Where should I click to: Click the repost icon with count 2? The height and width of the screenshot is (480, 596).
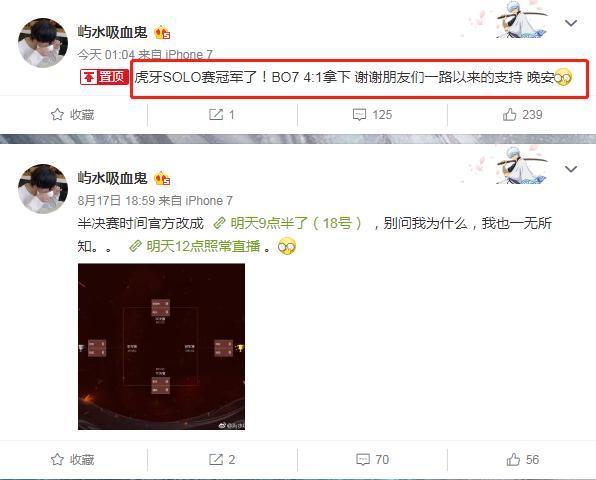pos(216,459)
